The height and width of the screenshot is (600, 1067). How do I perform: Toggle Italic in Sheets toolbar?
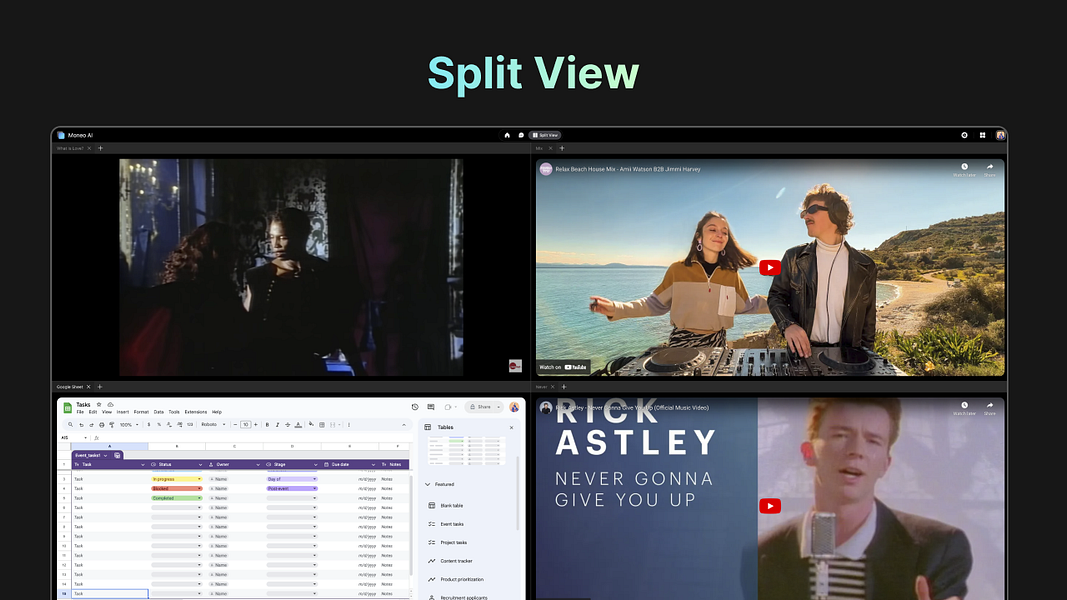pos(278,424)
